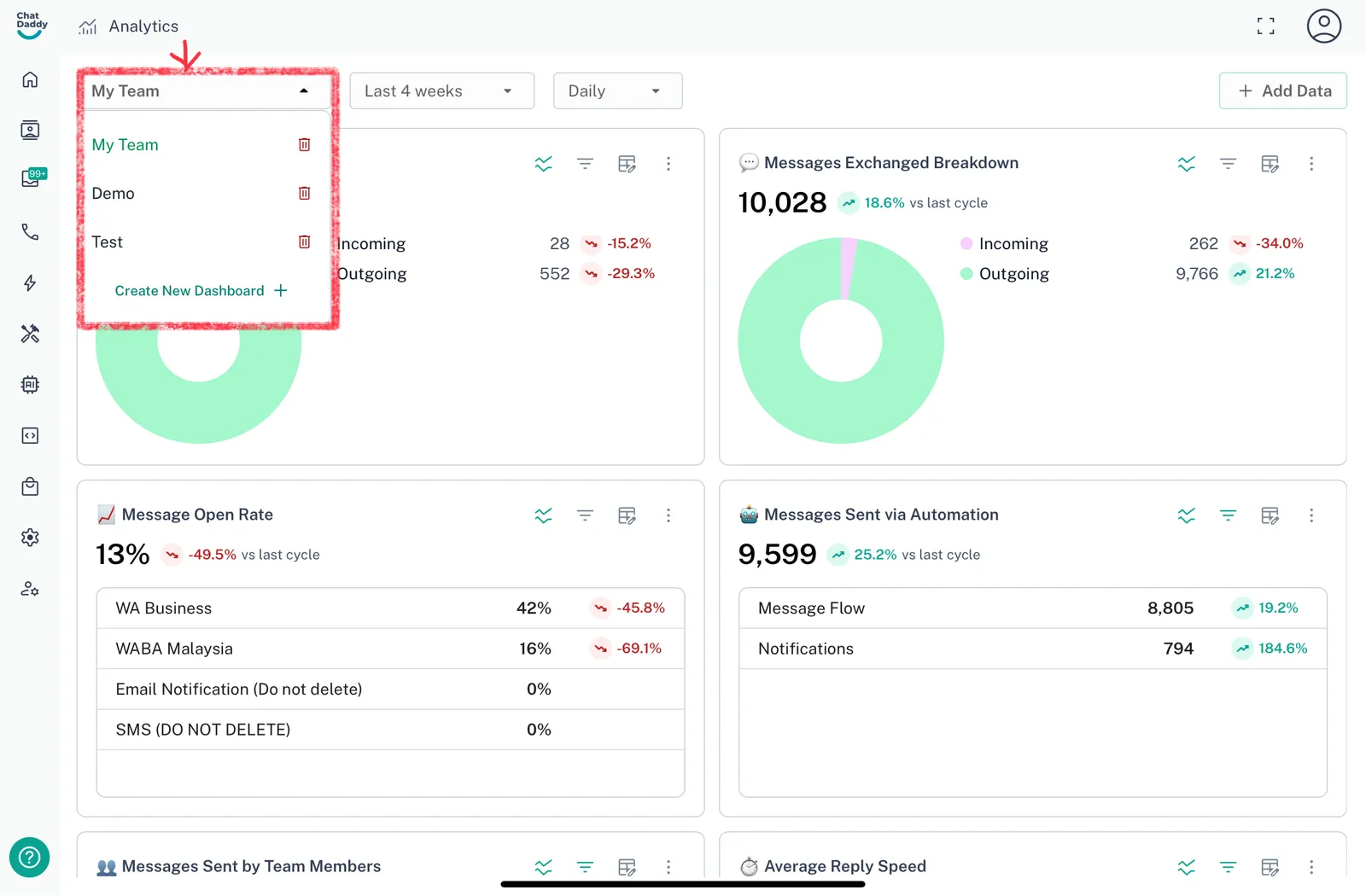Open the automation lightning bolt icon

coord(30,283)
